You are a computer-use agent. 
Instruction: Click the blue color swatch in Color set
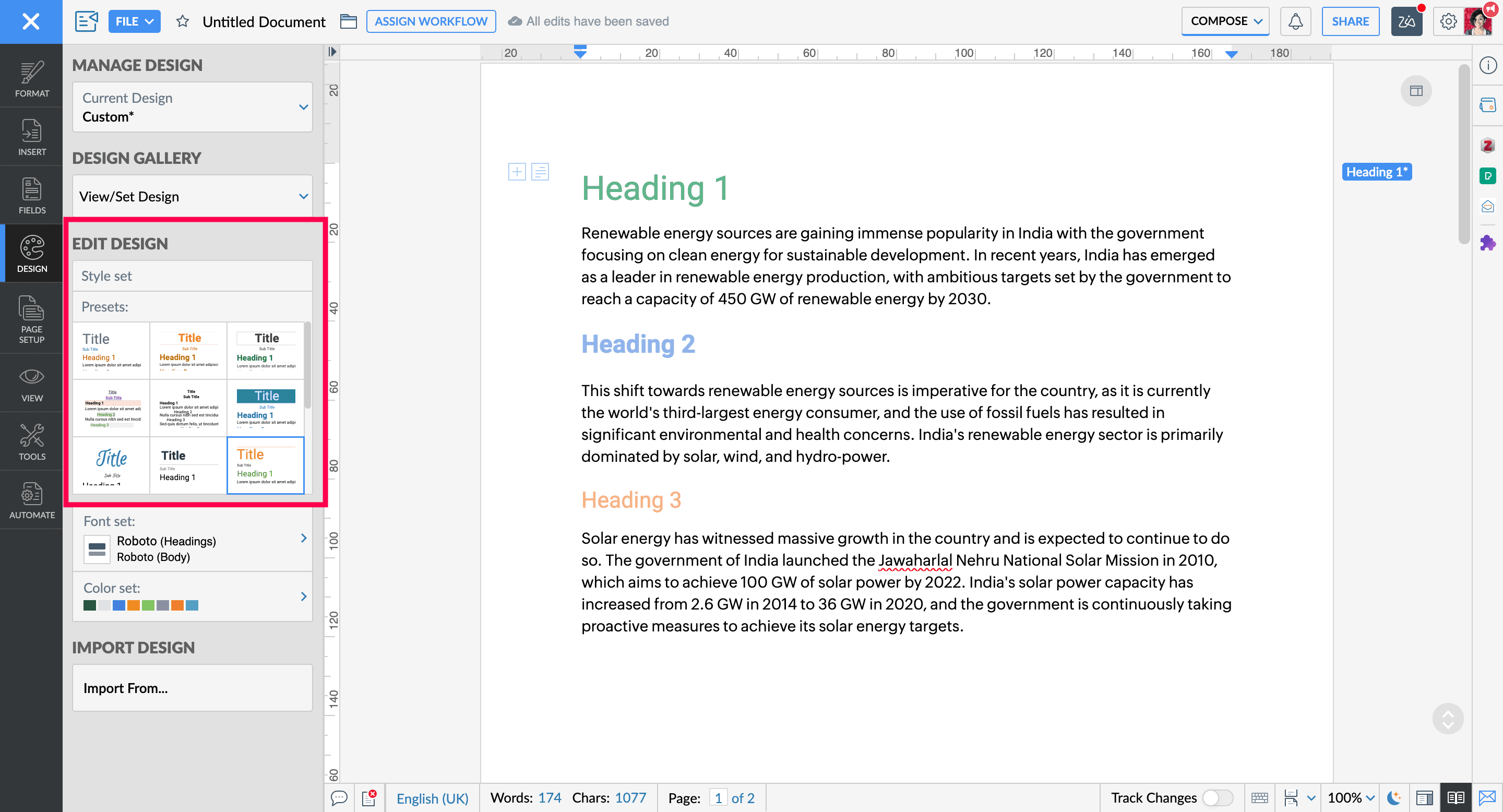[118, 605]
